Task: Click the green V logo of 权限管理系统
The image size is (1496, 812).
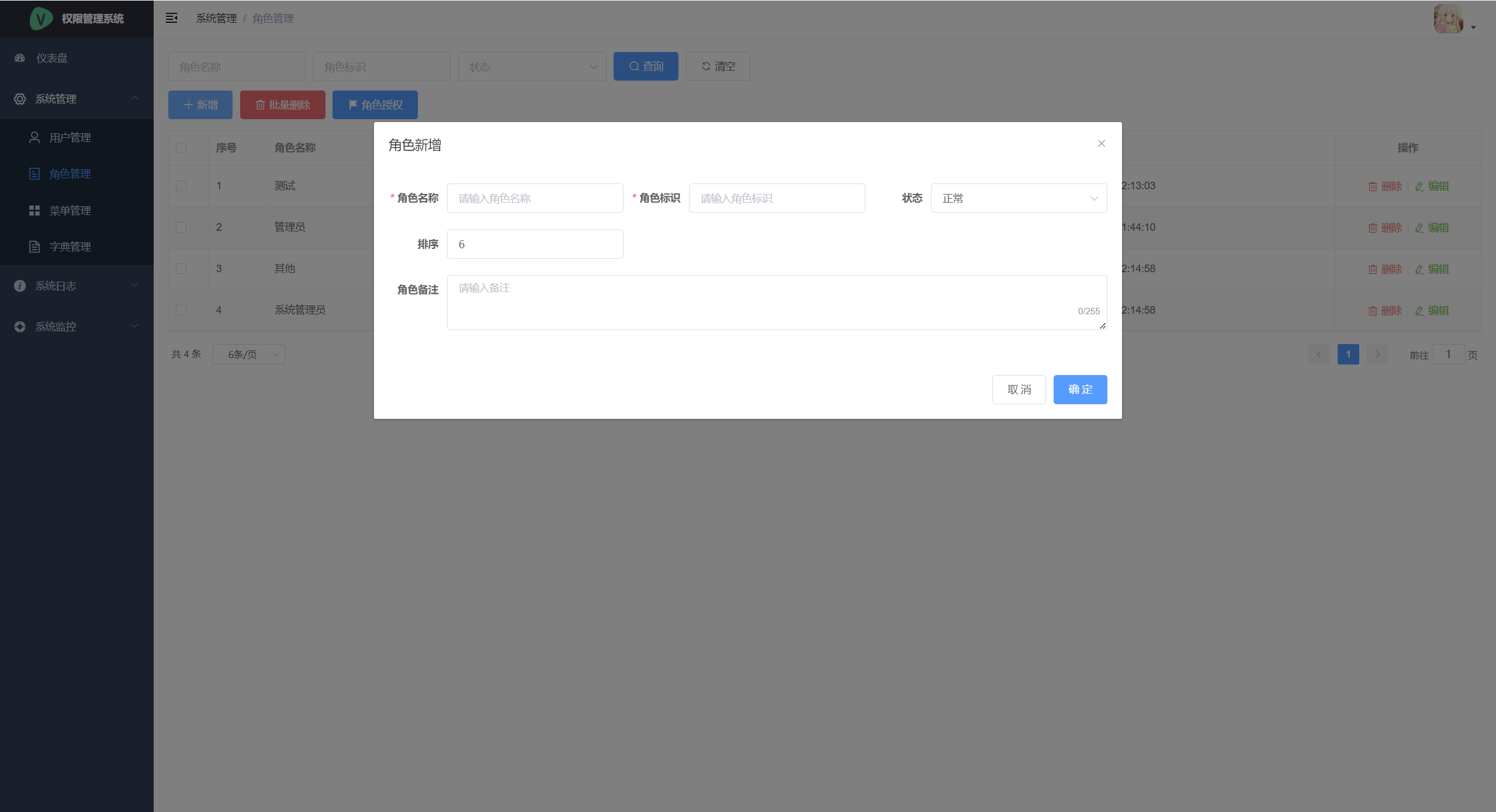Action: [x=41, y=19]
